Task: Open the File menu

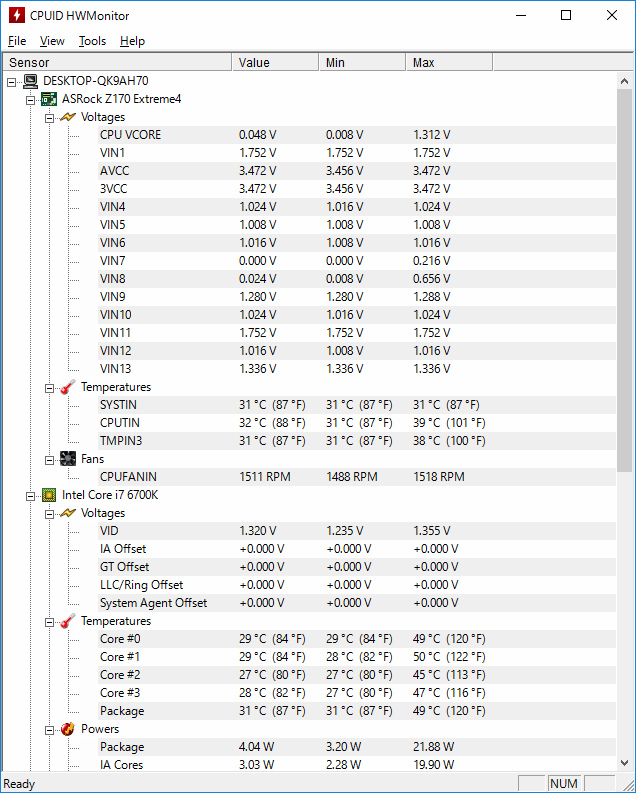Action: click(17, 41)
